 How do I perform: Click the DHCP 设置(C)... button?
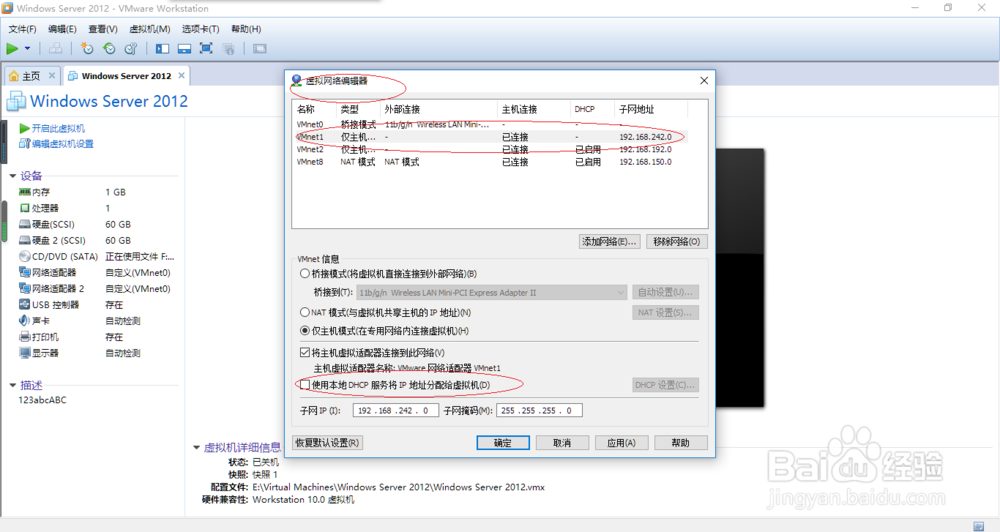click(x=665, y=385)
